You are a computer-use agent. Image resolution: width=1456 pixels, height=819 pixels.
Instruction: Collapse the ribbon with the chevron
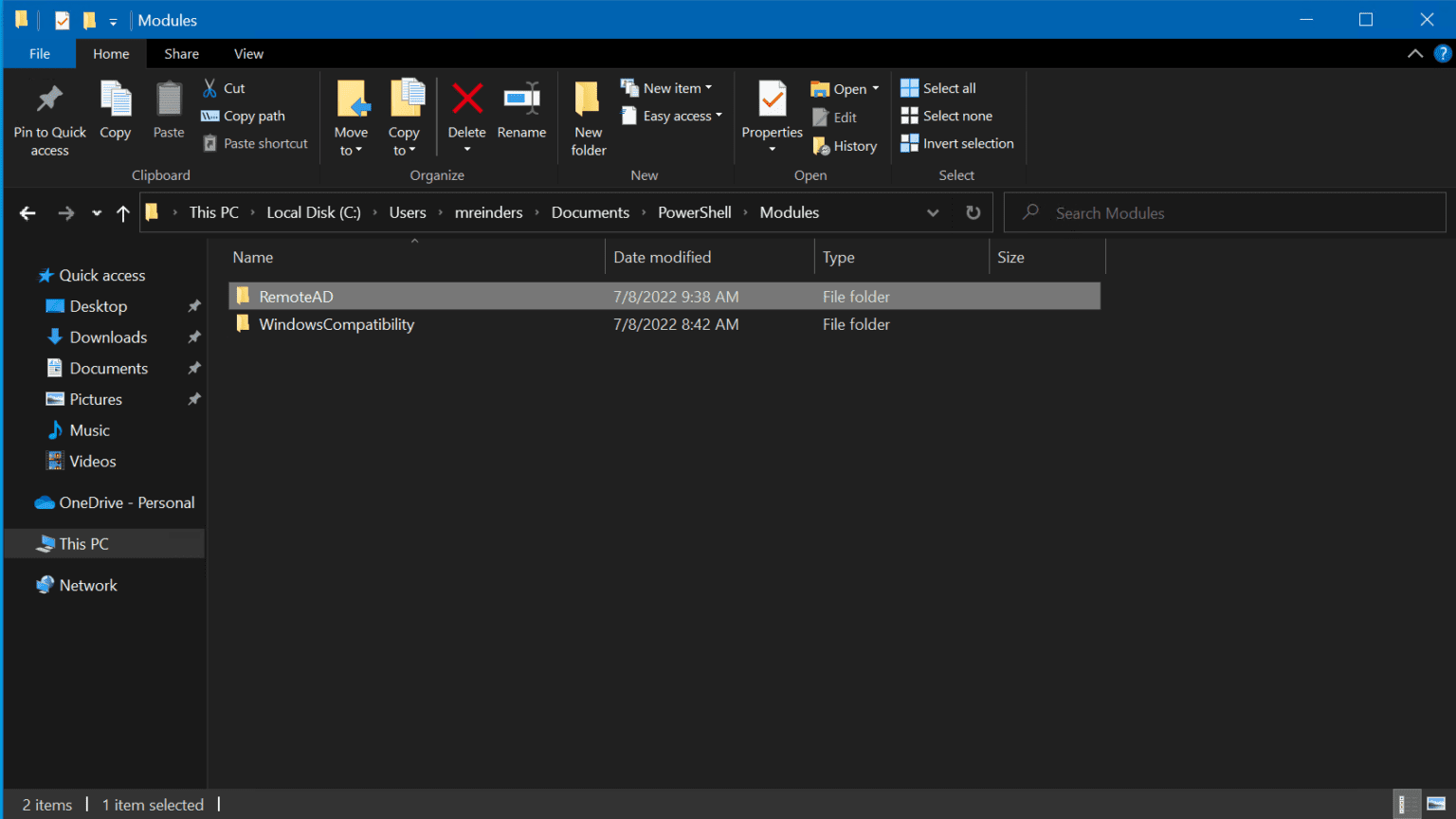pyautogui.click(x=1414, y=54)
